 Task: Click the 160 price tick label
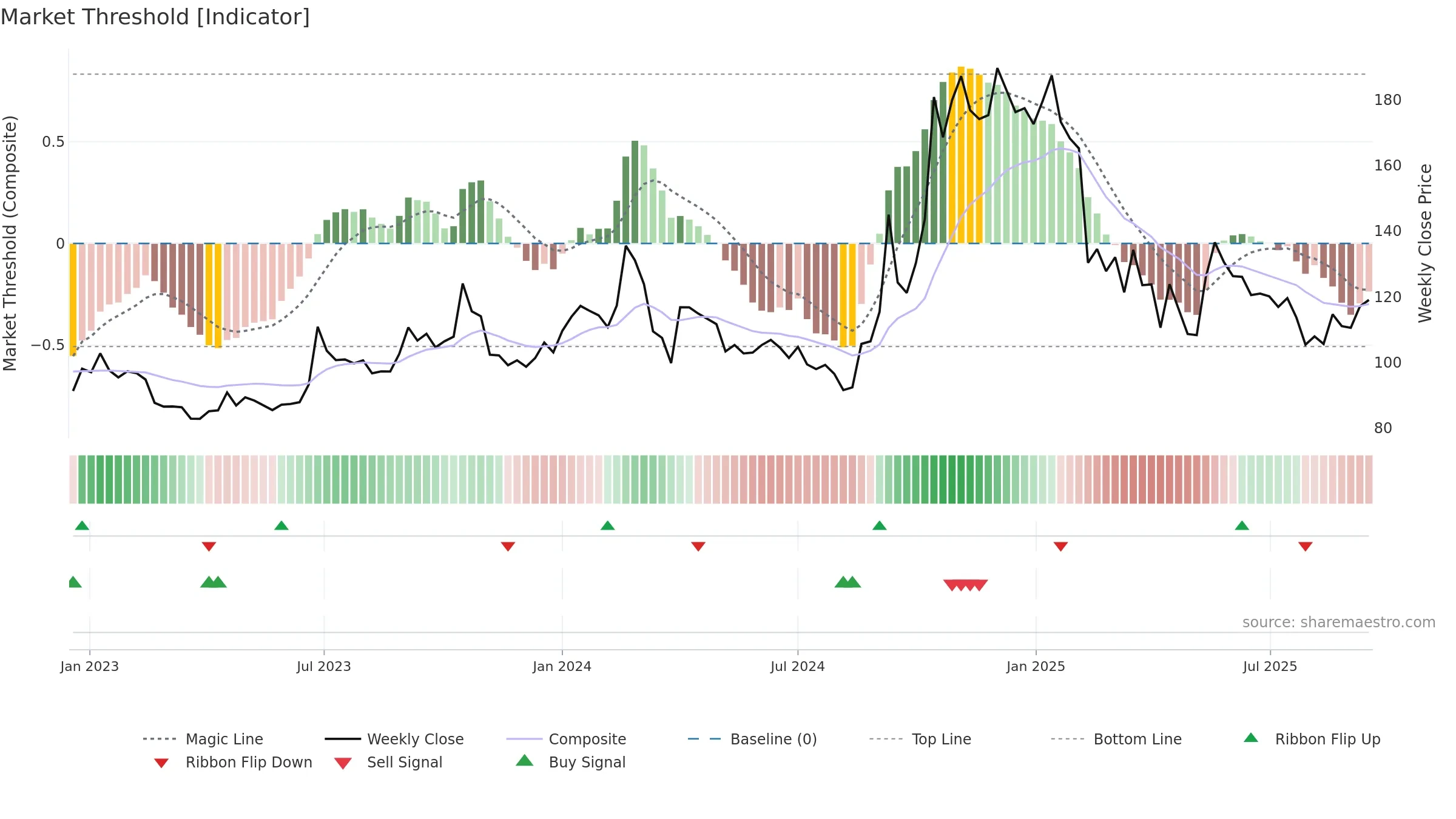click(1387, 166)
